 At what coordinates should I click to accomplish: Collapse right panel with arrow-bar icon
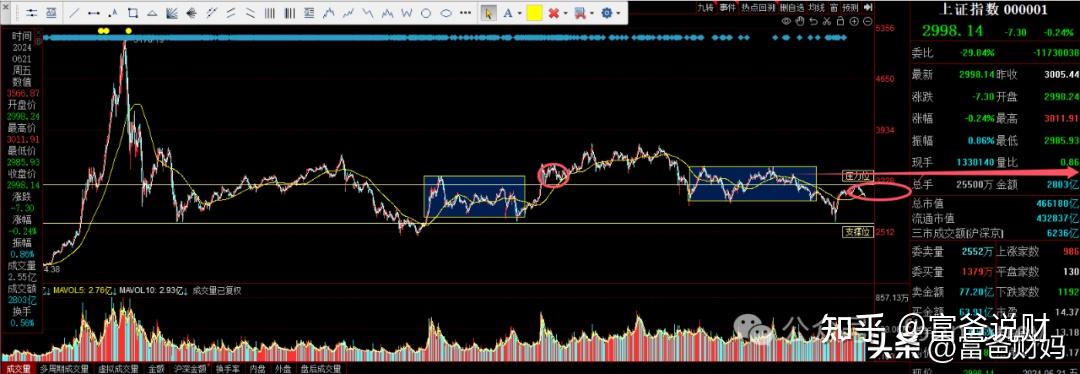tap(868, 8)
